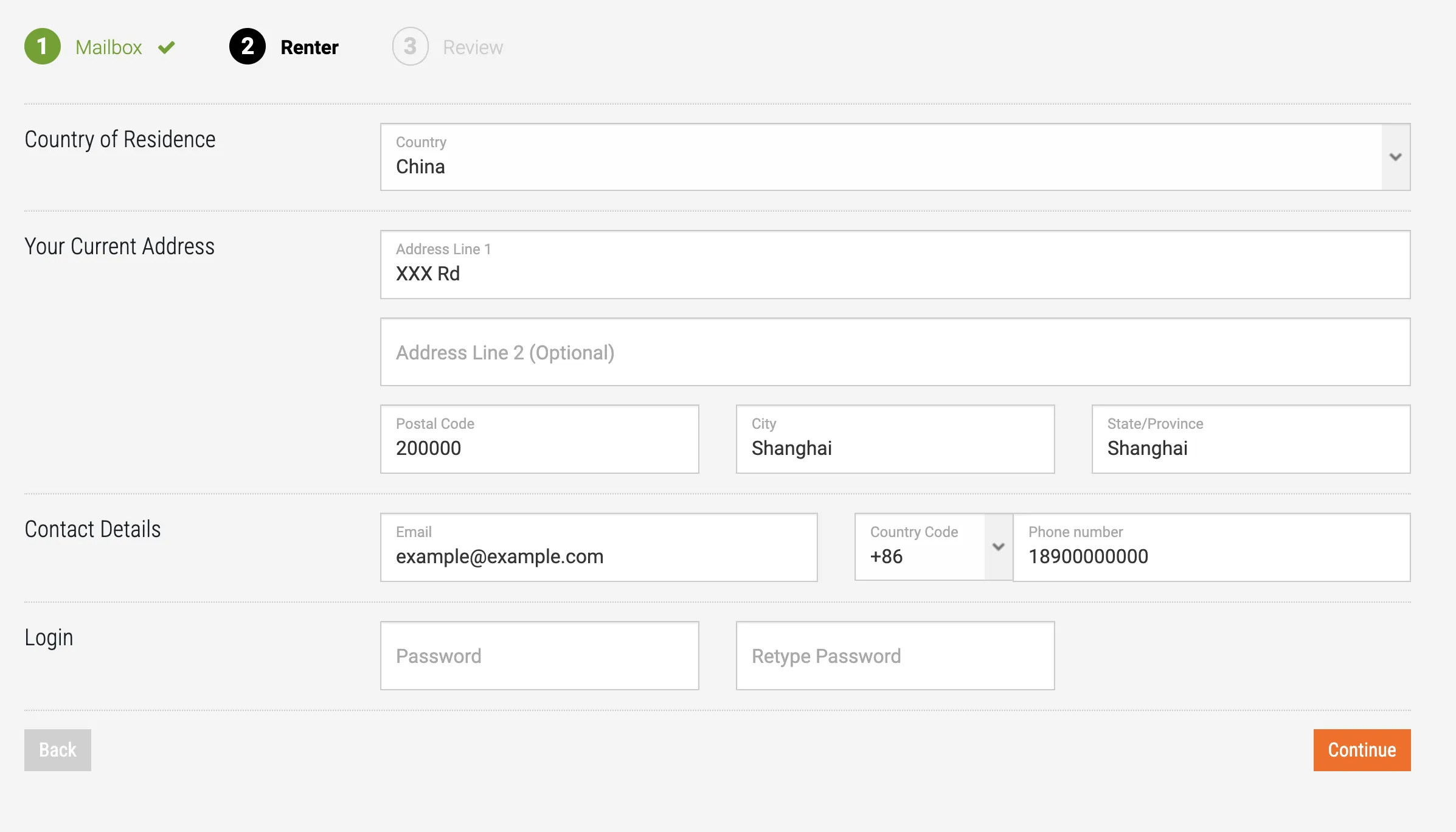Click the Renter step label
This screenshot has height=832, width=1456.
click(x=309, y=47)
